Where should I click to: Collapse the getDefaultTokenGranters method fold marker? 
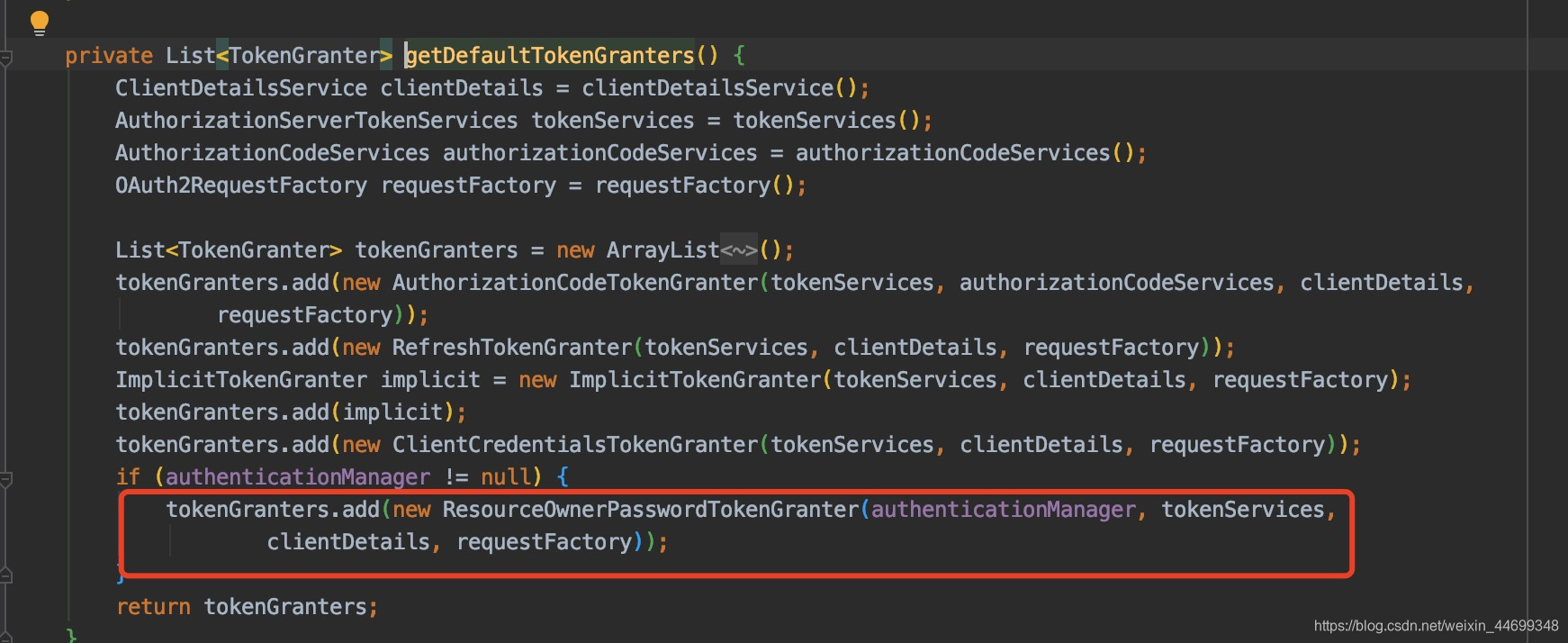5,59
